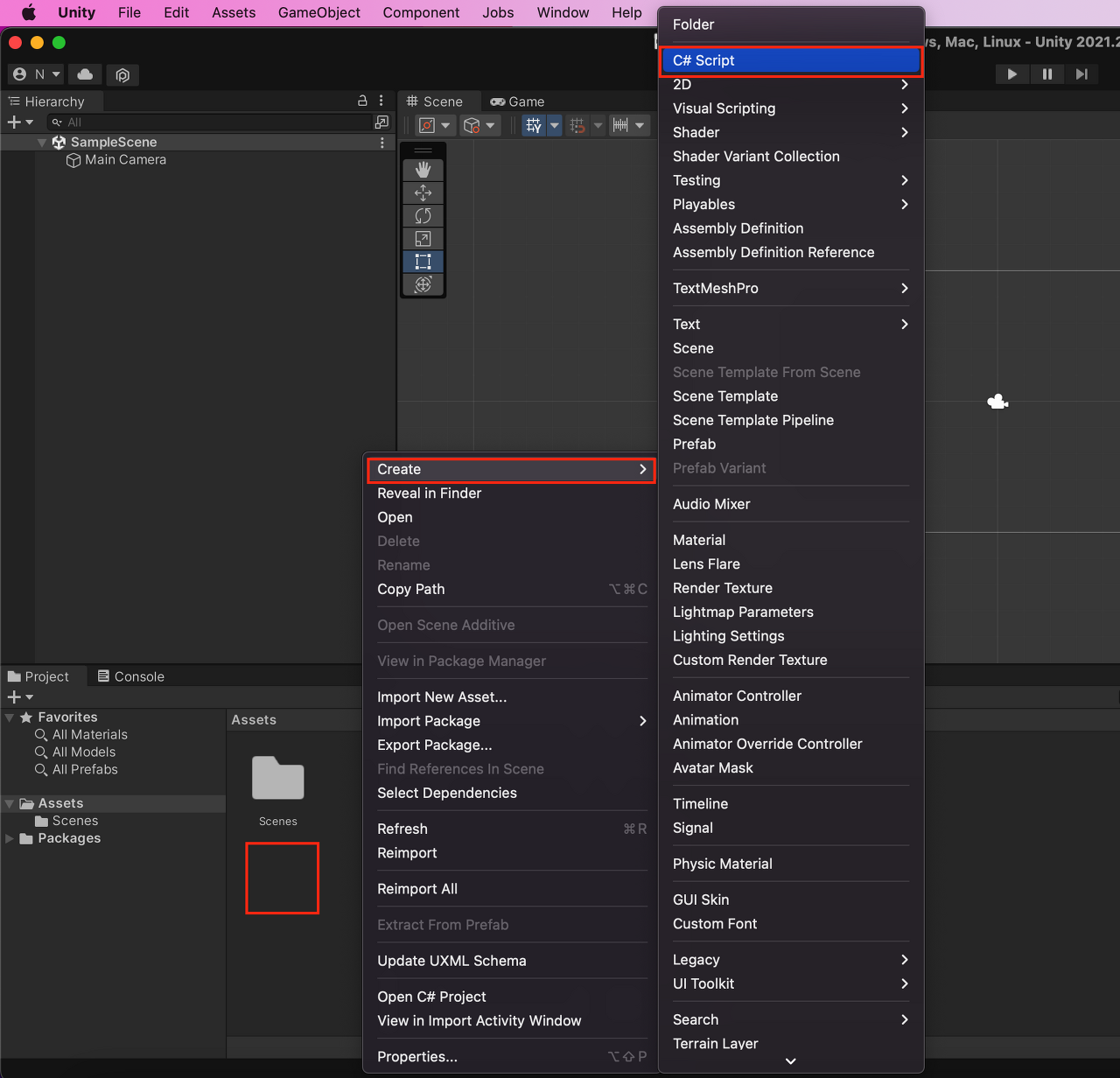Open the TextMeshPro submenu
This screenshot has width=1120, height=1078.
pyautogui.click(x=791, y=289)
